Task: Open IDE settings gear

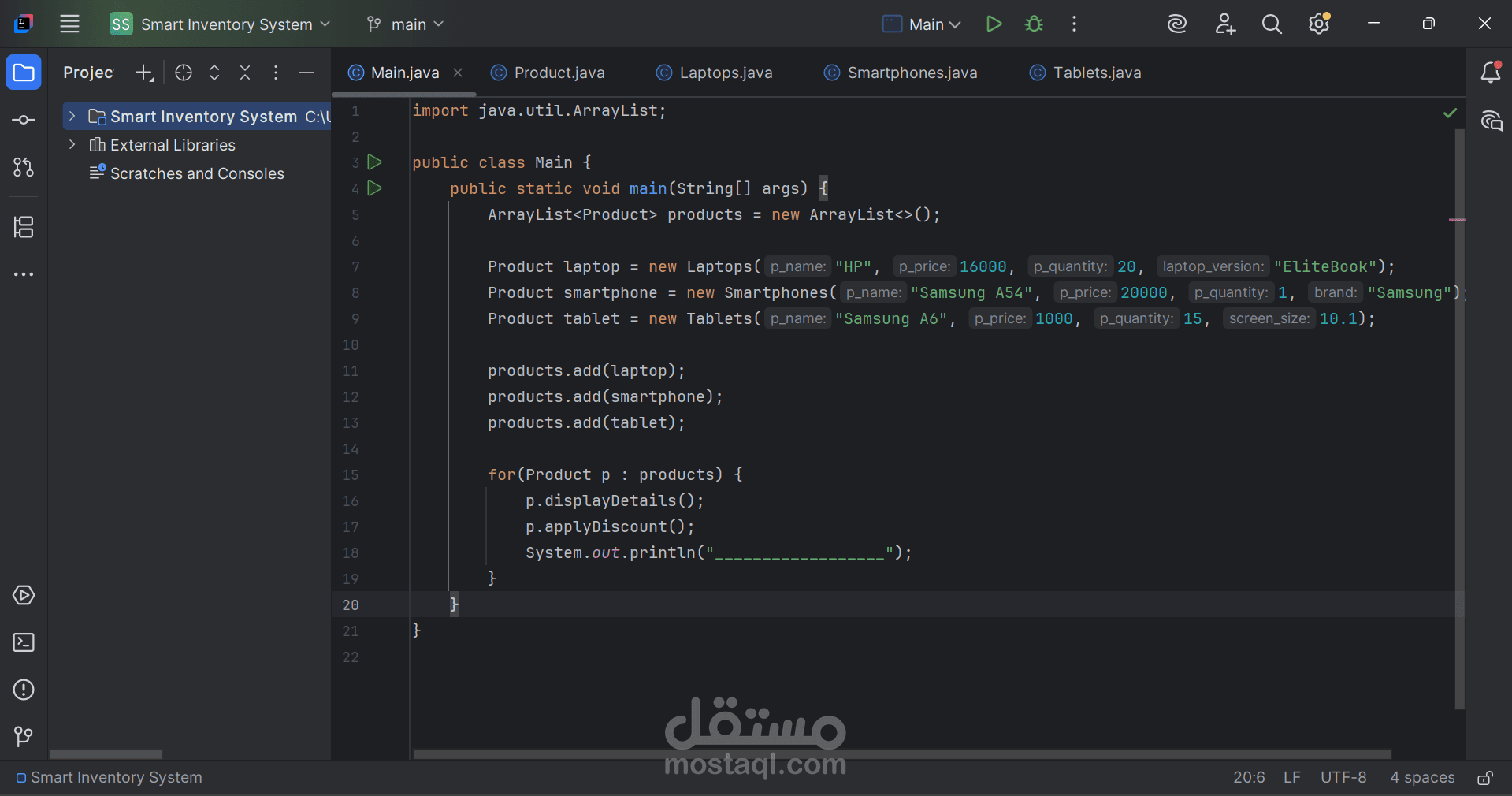Action: [1319, 24]
